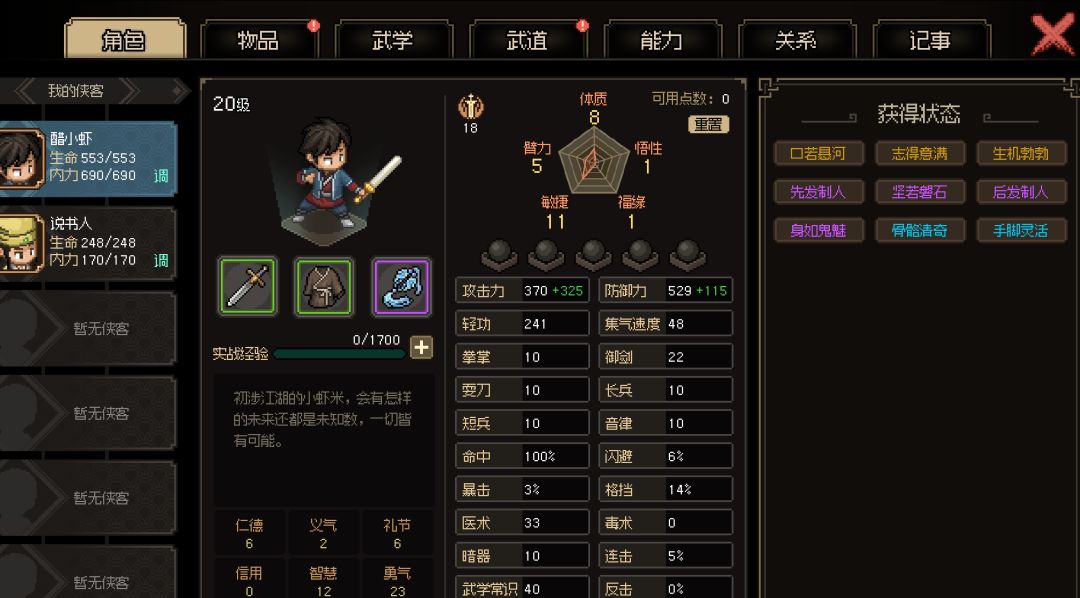Open the 关系 tab

pos(796,40)
